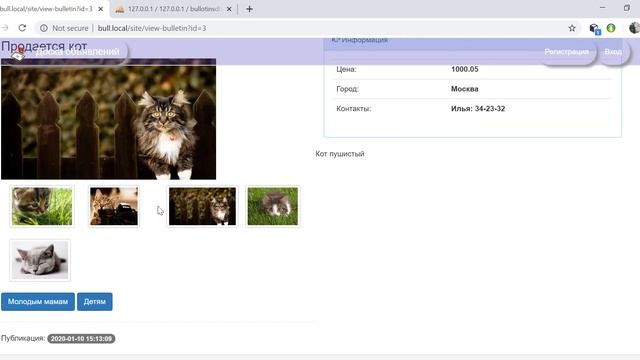Select the cat with camera thumbnail
This screenshot has width=640, height=360.
(114, 206)
